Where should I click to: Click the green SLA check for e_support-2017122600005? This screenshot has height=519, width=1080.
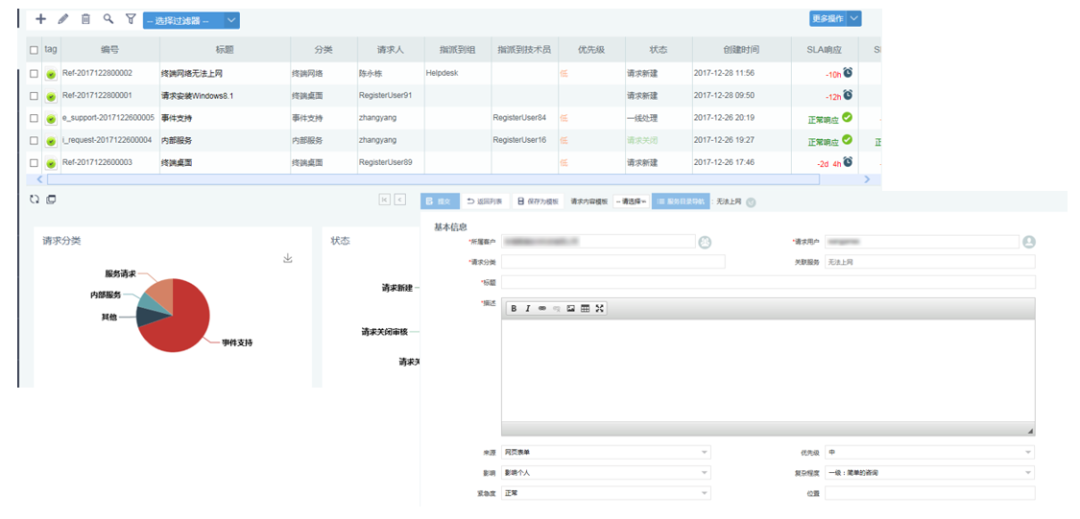point(847,117)
